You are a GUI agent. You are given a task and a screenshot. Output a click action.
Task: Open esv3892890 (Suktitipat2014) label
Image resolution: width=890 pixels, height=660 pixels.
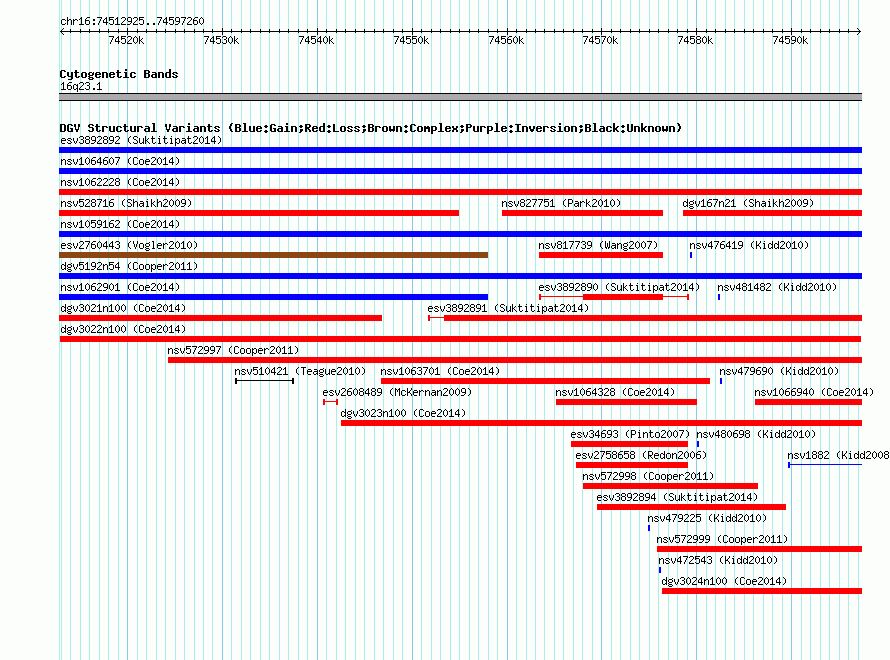[x=619, y=287]
